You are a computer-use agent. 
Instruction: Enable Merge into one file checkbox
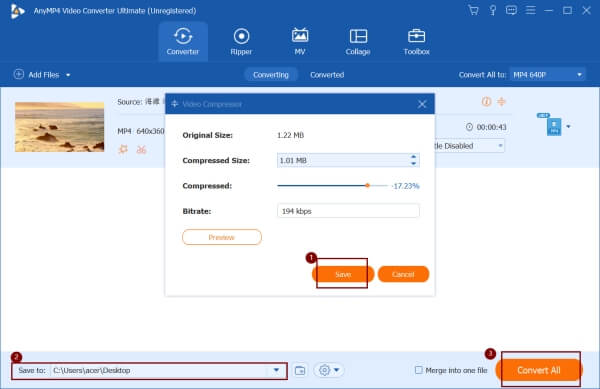(419, 370)
